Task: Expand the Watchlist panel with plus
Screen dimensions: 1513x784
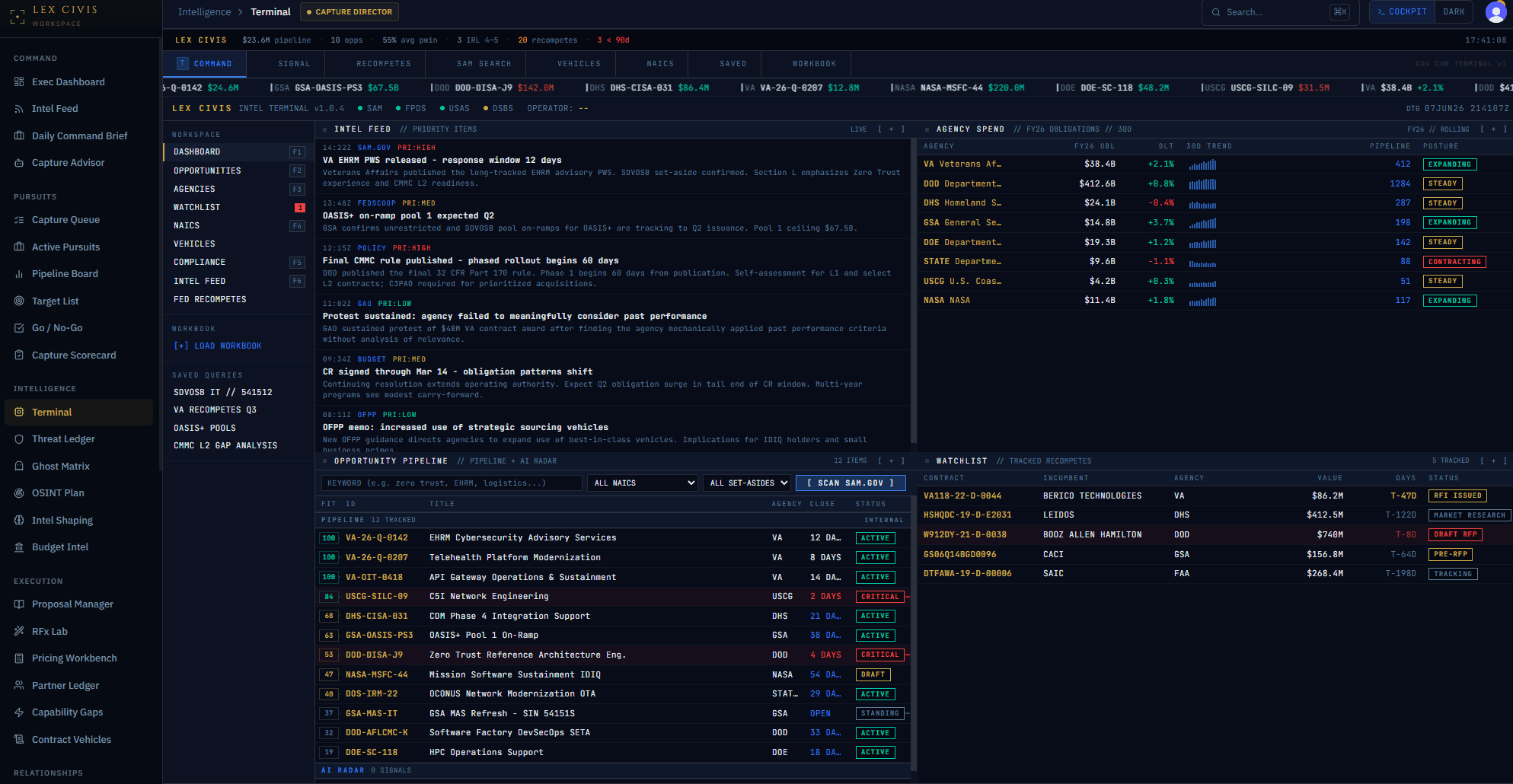Action: click(1493, 461)
